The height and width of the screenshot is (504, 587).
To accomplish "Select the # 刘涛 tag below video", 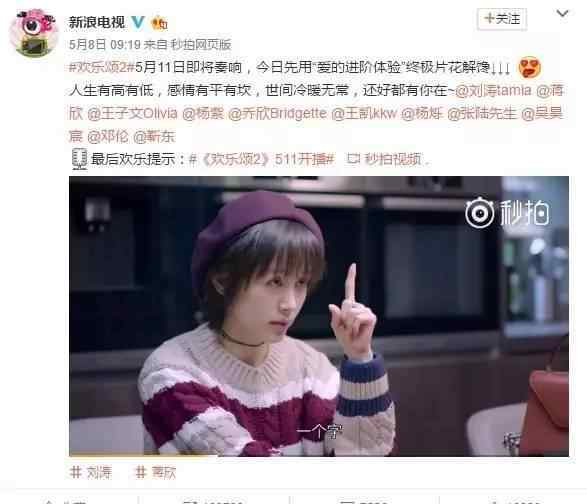I will click(x=91, y=472).
